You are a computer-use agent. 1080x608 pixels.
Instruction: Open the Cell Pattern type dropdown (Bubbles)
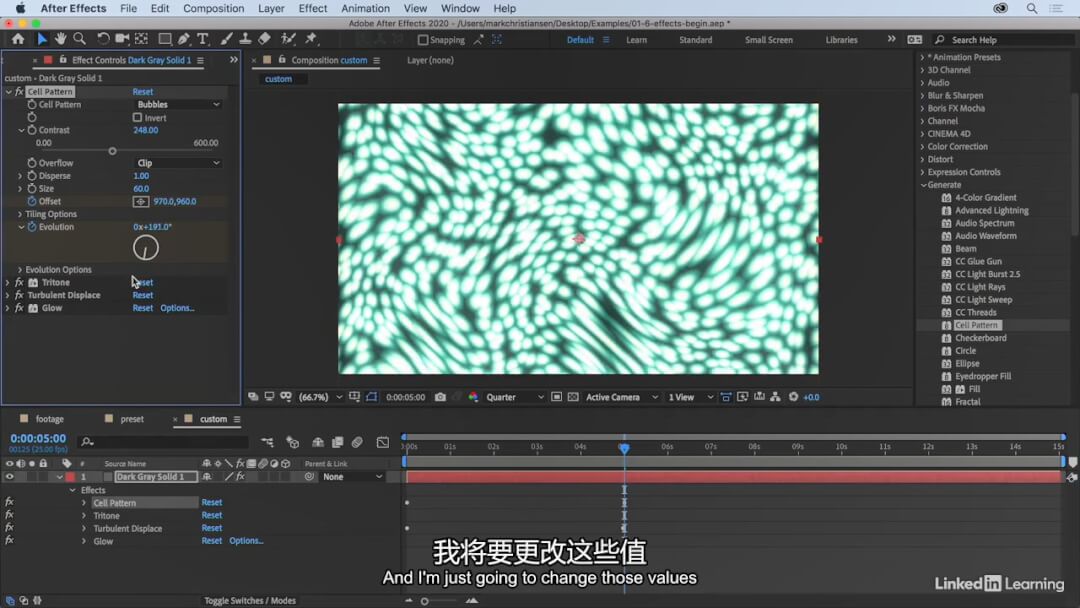click(177, 105)
